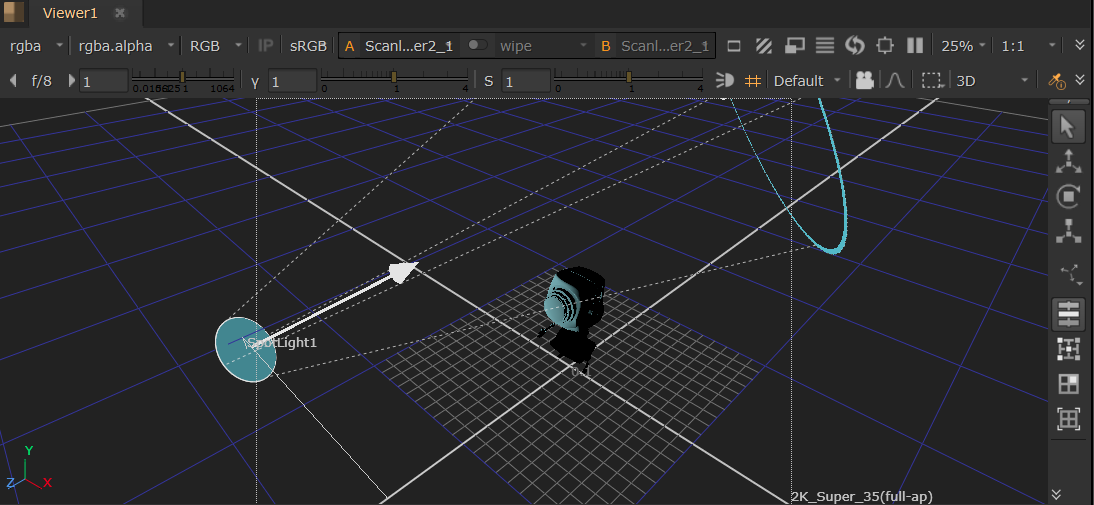Viewport: 1094px width, 505px height.
Task: Switch to the Viewer1 tab
Action: click(x=70, y=13)
